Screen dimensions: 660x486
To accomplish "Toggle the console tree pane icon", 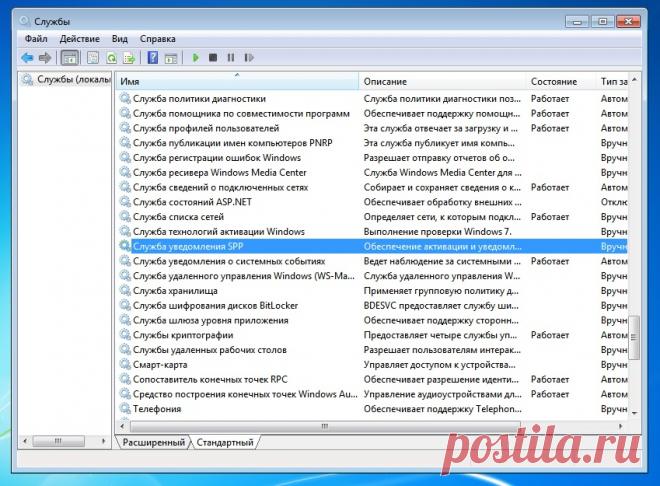I will (x=69, y=58).
